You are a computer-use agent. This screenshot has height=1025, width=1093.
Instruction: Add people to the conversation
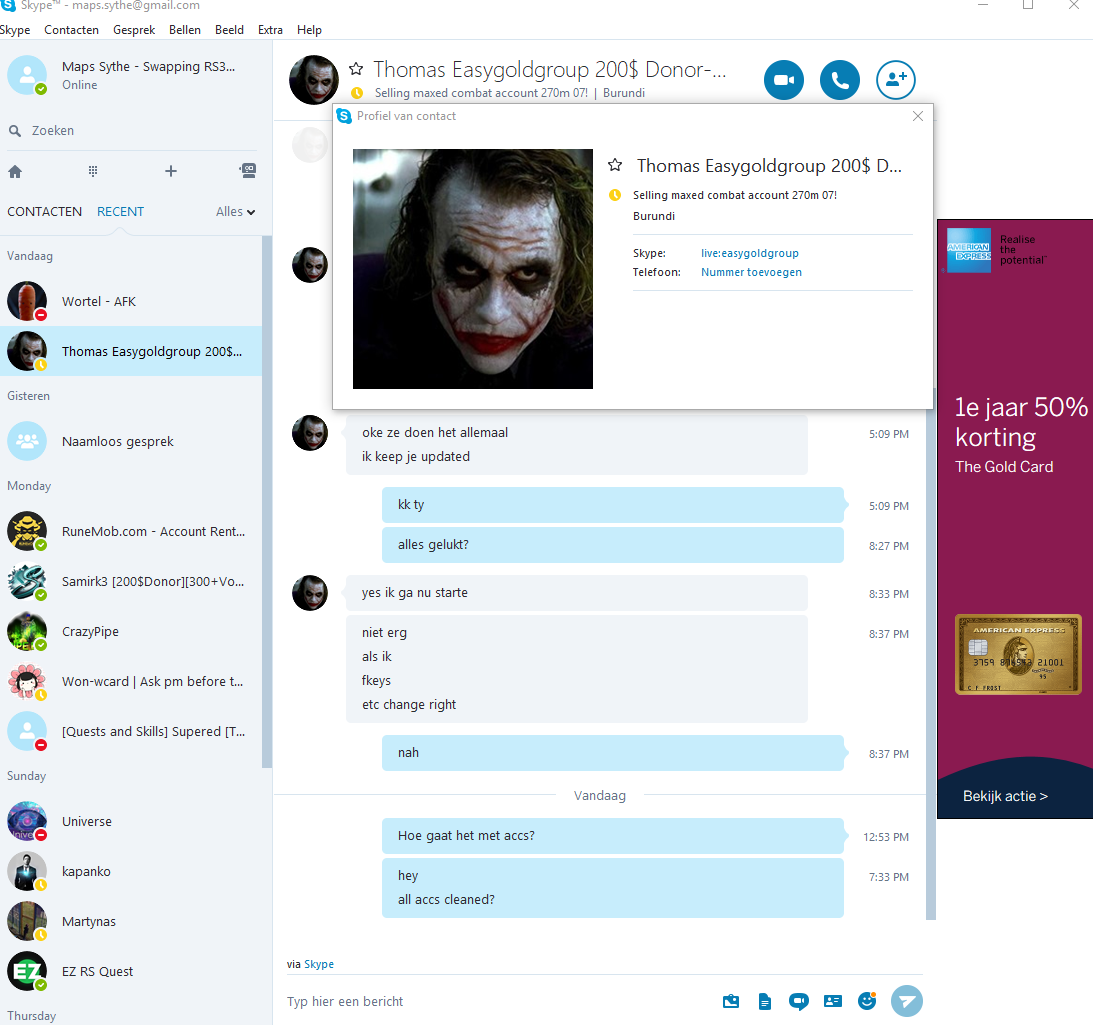[895, 80]
